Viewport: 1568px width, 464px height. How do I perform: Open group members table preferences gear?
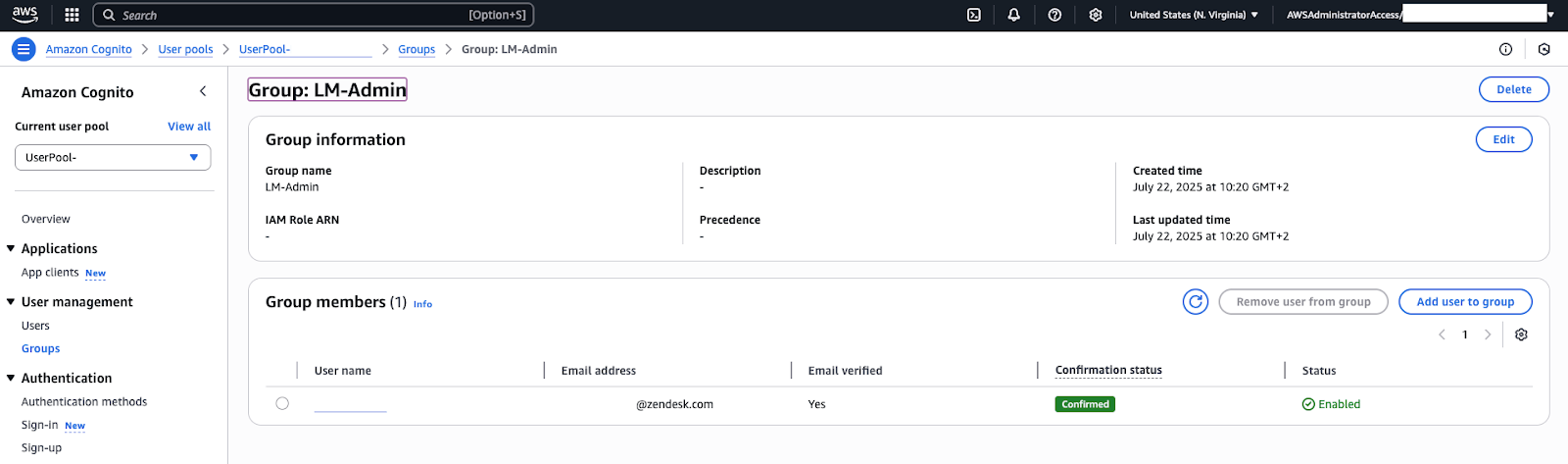pos(1521,335)
